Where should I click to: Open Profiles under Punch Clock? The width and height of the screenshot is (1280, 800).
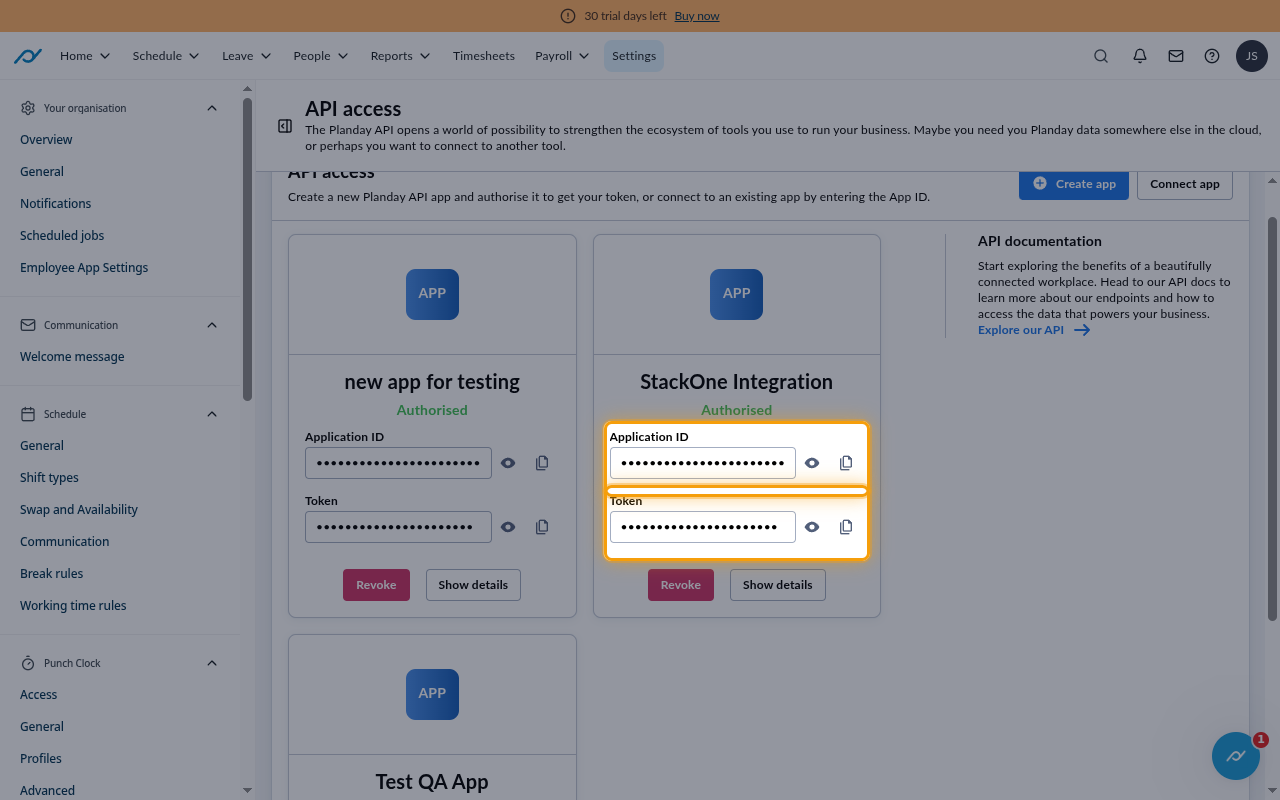[x=41, y=759]
